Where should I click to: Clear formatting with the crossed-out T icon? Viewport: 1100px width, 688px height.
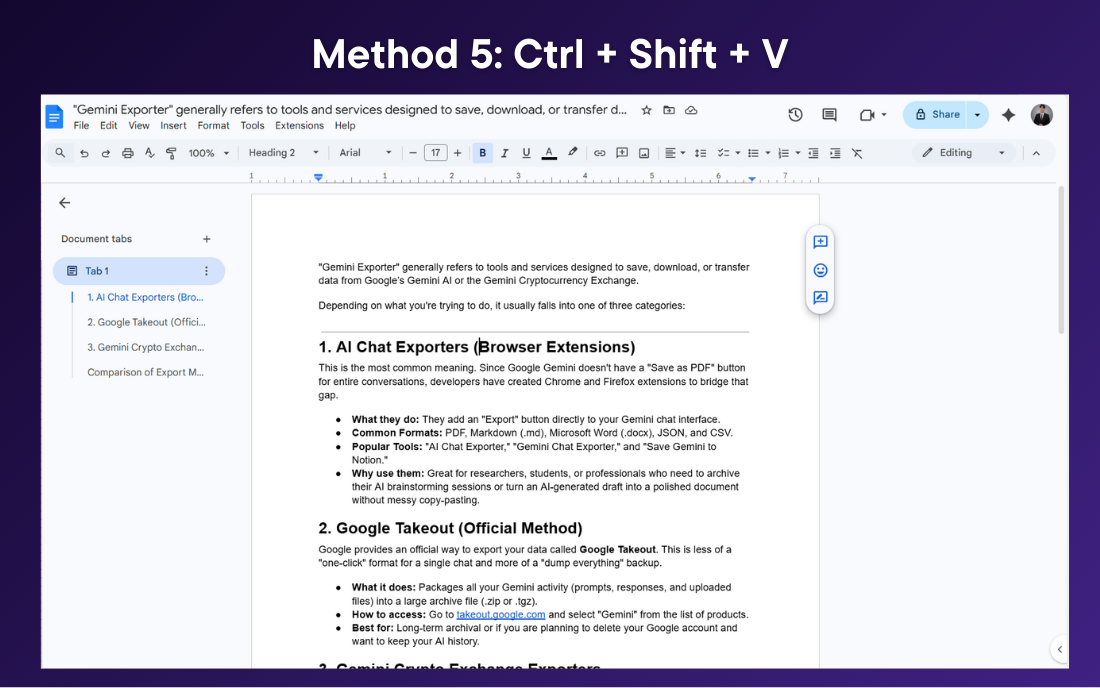pyautogui.click(x=857, y=153)
